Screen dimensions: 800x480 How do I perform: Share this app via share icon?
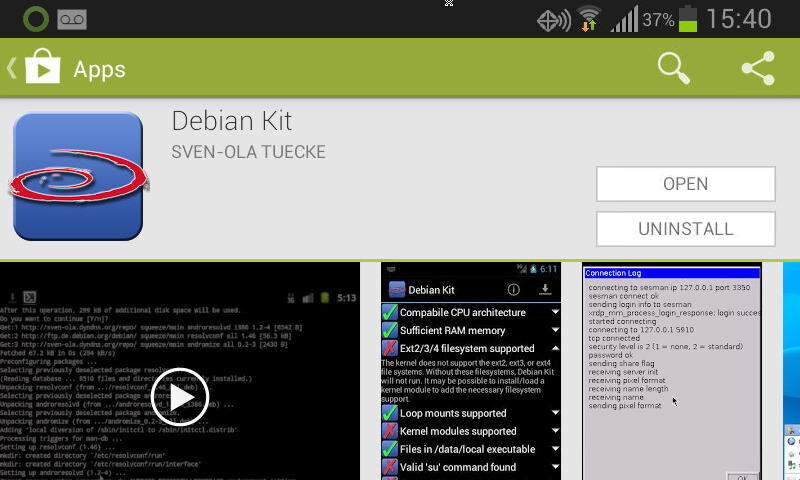[x=758, y=68]
